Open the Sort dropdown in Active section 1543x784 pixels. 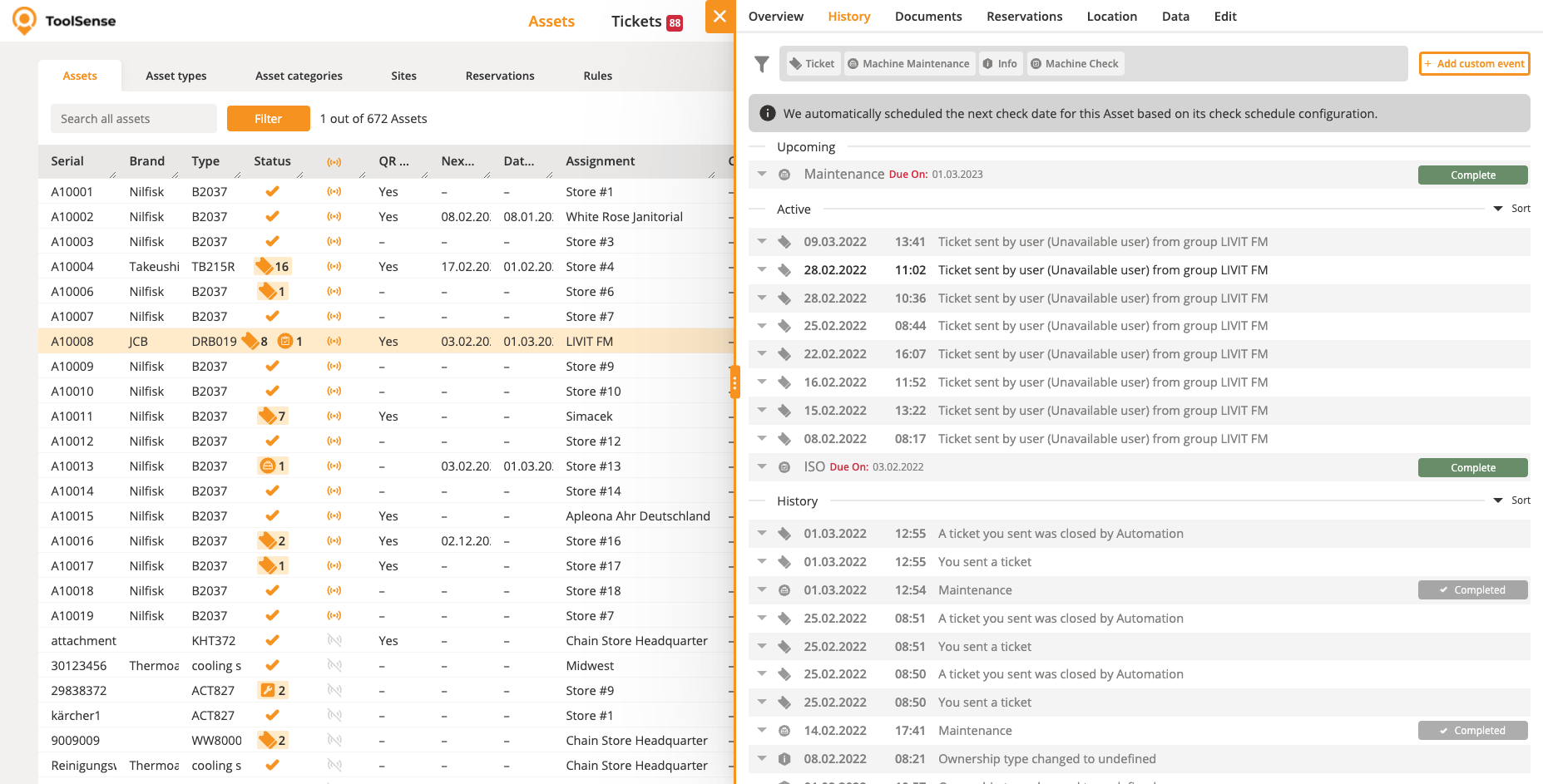click(1511, 209)
